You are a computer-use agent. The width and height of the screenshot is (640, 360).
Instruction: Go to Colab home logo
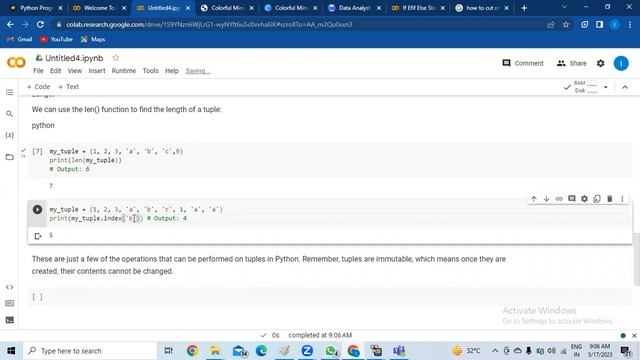point(16,62)
